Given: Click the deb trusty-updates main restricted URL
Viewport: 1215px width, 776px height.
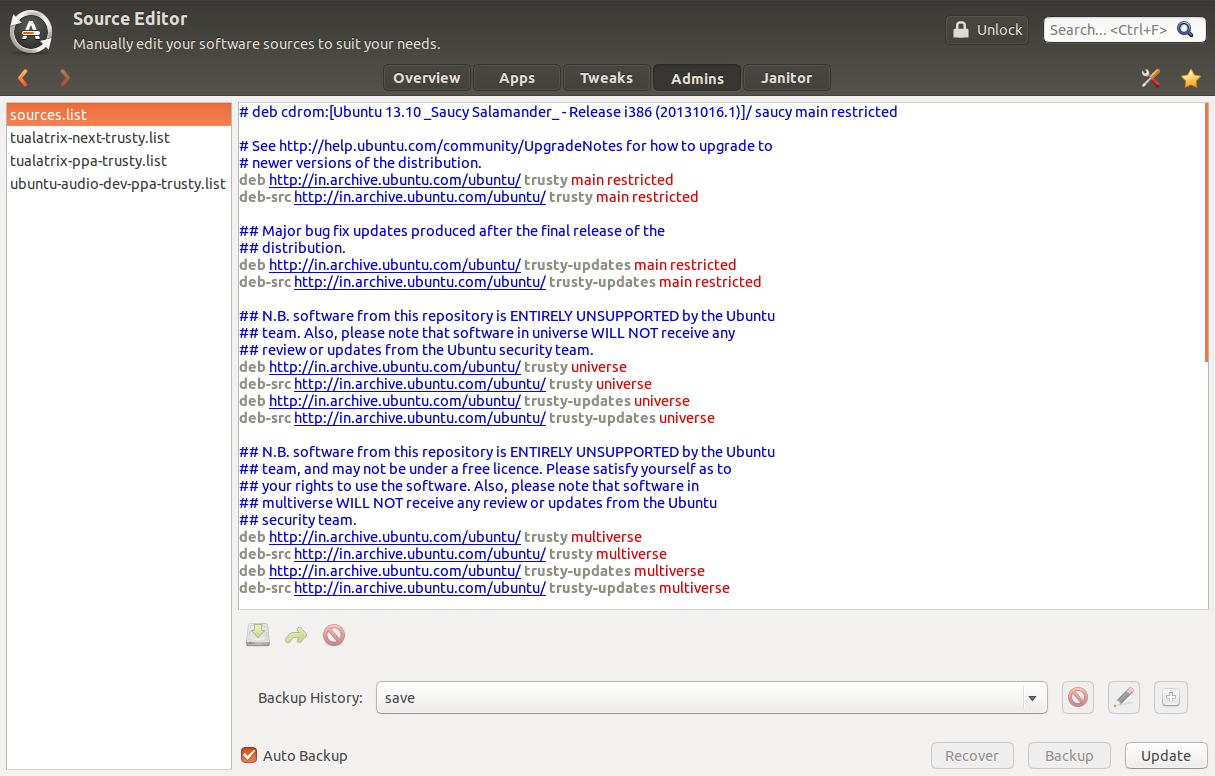Looking at the screenshot, I should click(x=395, y=265).
